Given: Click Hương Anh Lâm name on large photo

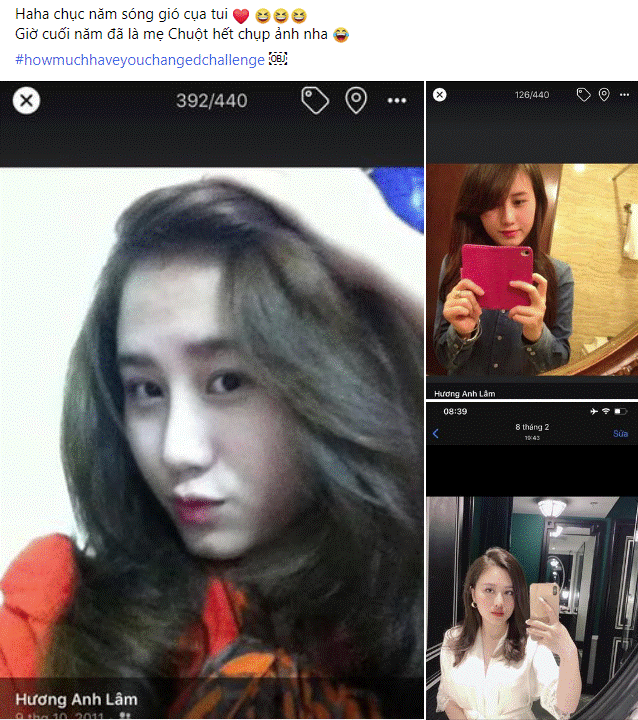Looking at the screenshot, I should click(76, 698).
